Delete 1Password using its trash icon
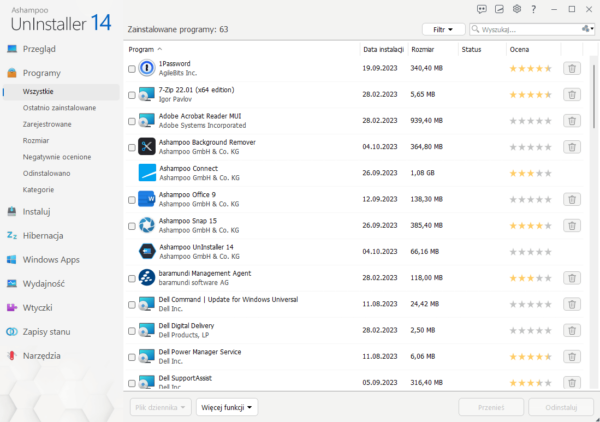This screenshot has width=600, height=422. 571,68
